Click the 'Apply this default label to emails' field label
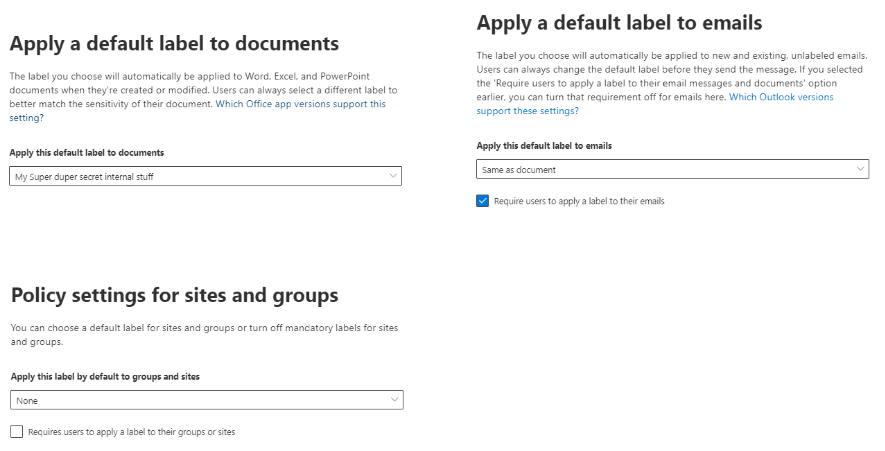 point(544,145)
